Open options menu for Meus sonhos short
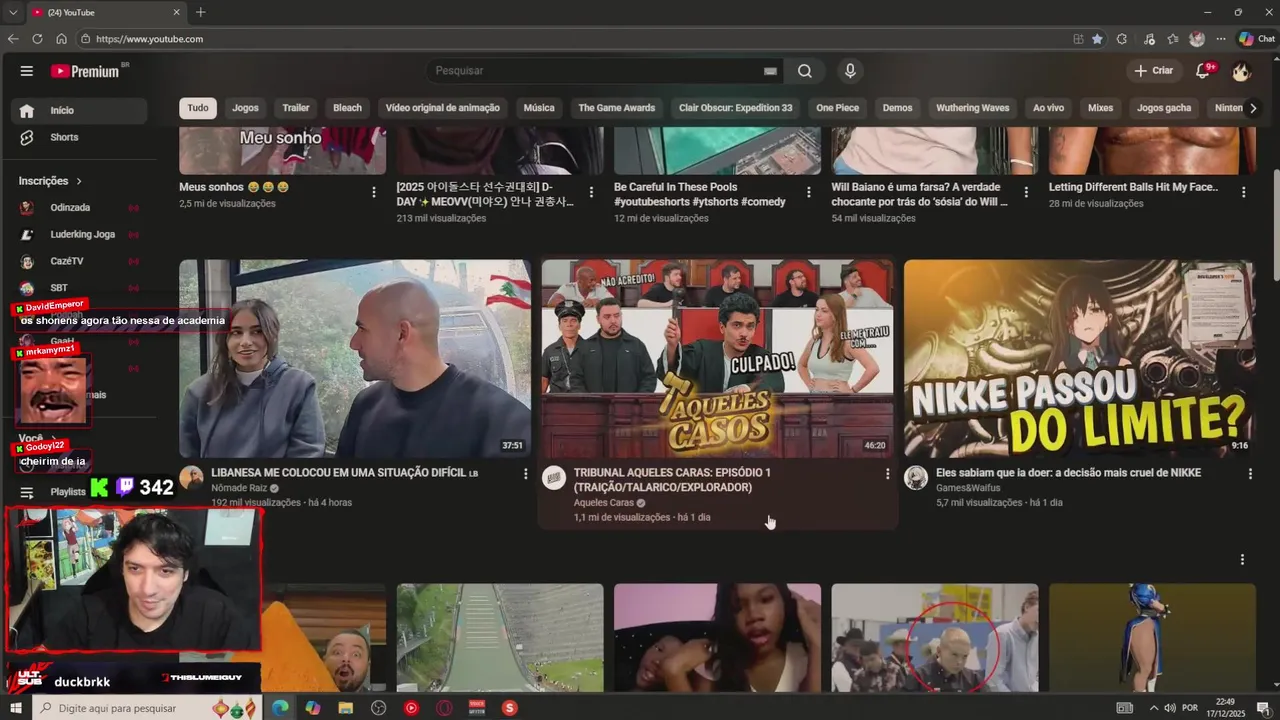This screenshot has width=1280, height=720. click(374, 192)
